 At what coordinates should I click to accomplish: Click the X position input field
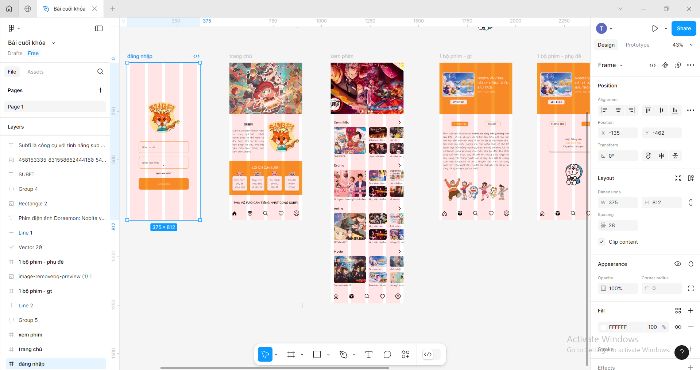pyautogui.click(x=617, y=133)
